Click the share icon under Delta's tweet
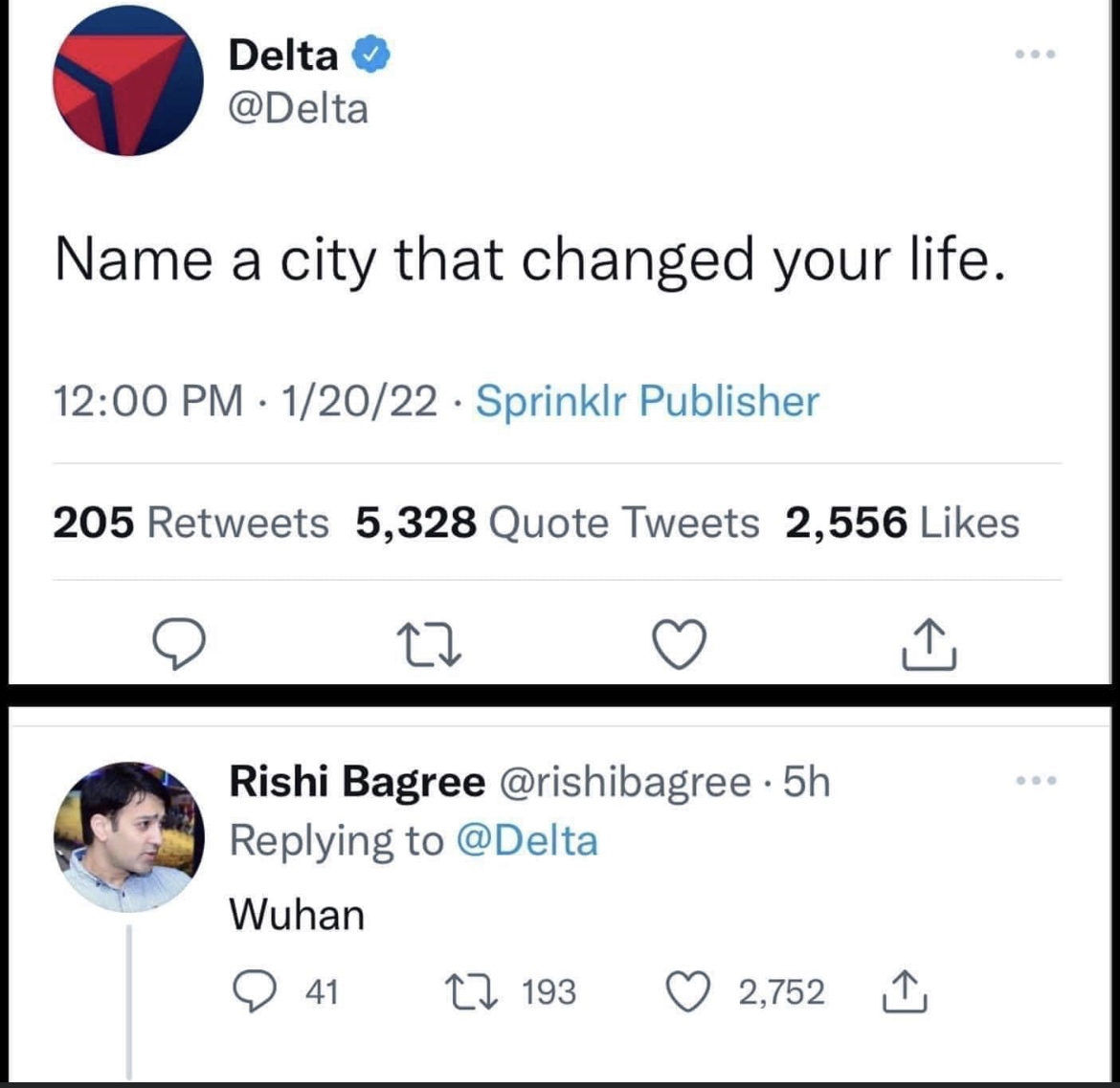The image size is (1120, 1088). tap(929, 643)
